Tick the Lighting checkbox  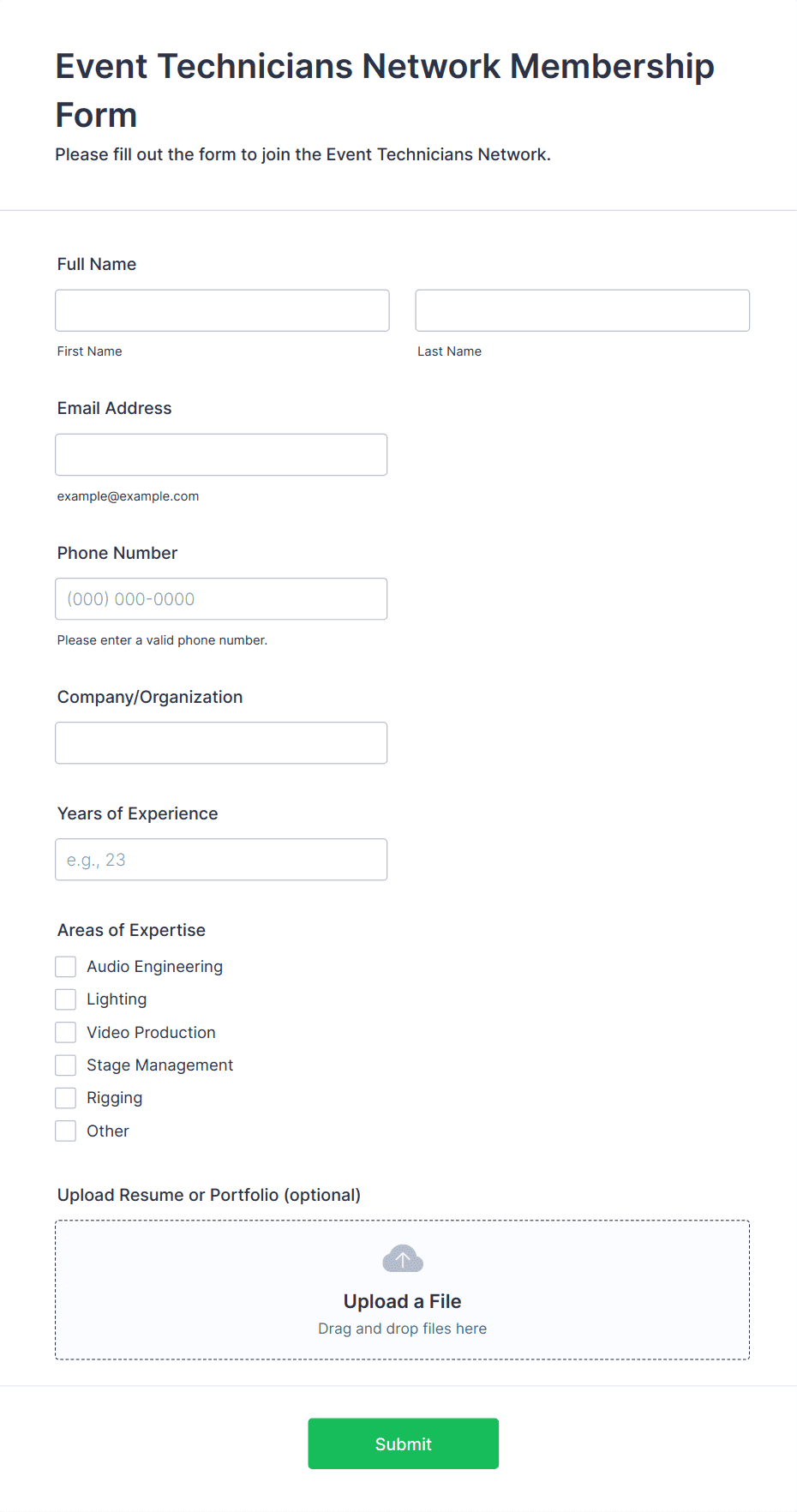click(x=66, y=999)
